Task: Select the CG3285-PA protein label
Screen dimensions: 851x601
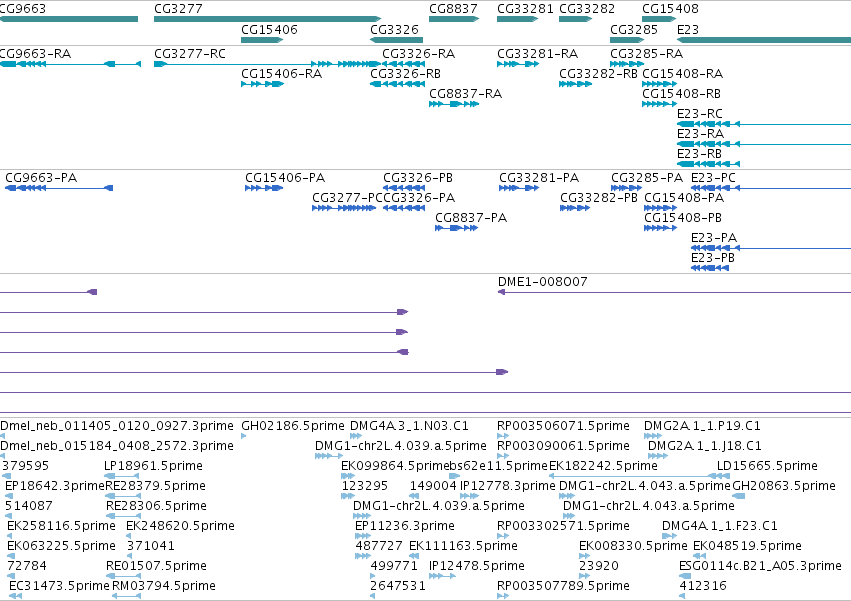Action: tap(647, 178)
